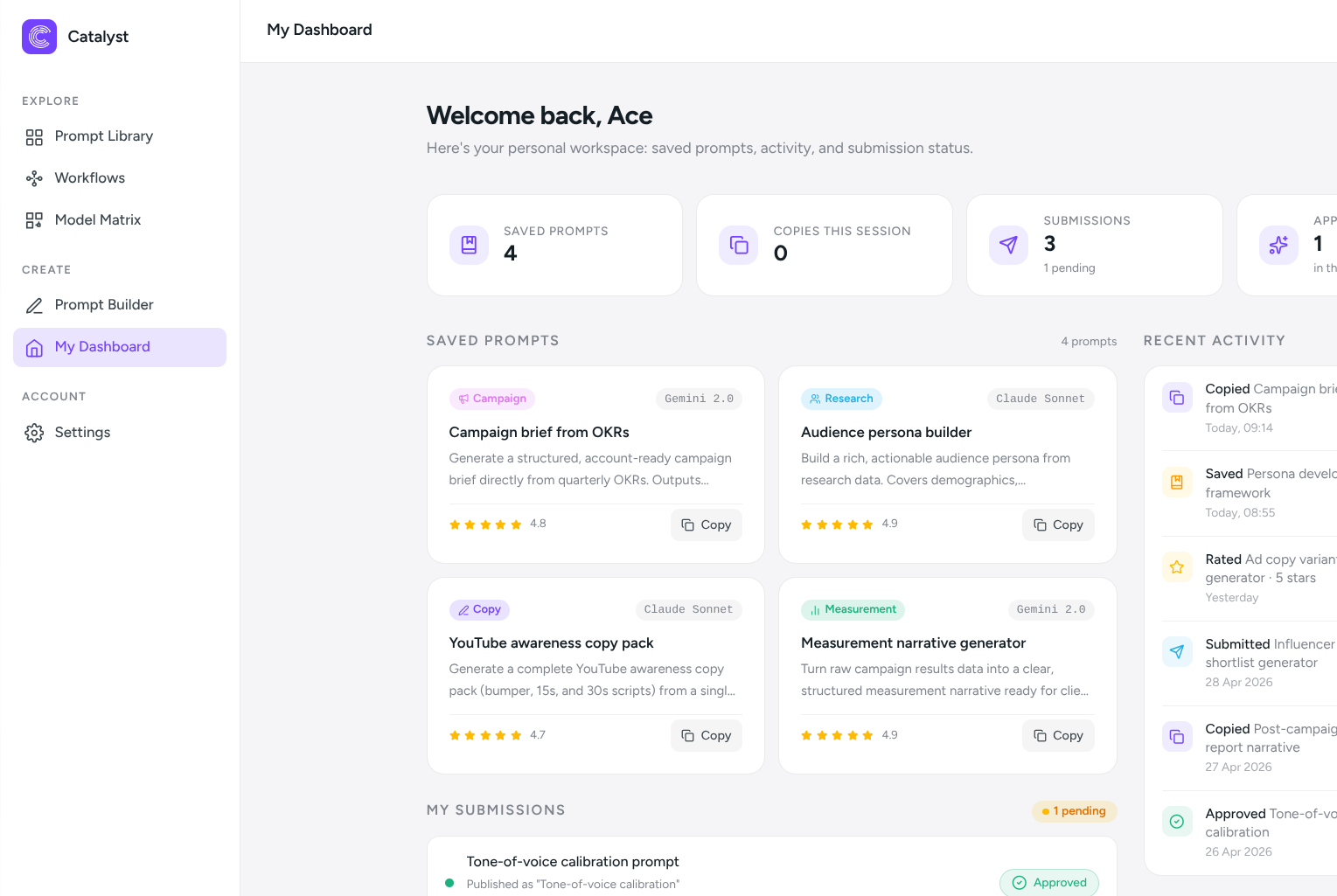
Task: Click the Copies This Session icon
Action: point(739,245)
